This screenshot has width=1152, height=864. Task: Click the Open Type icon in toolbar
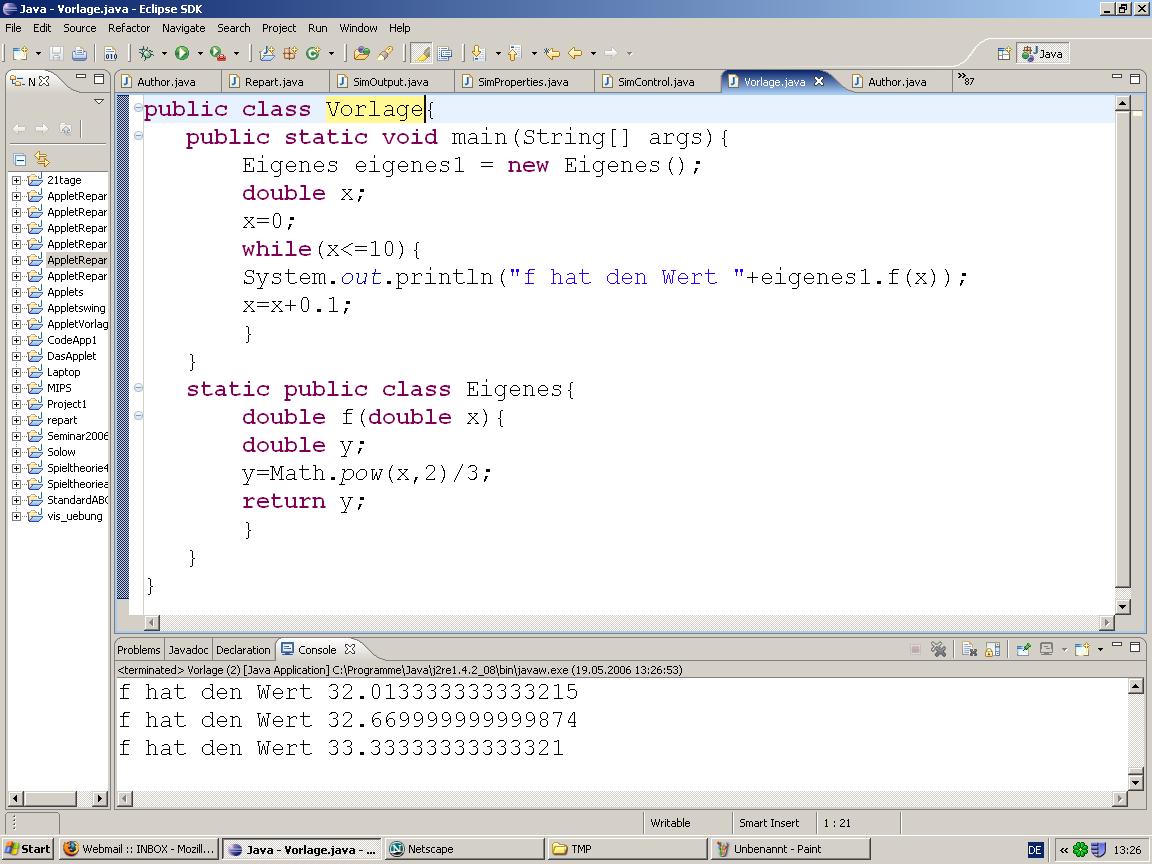pyautogui.click(x=361, y=53)
